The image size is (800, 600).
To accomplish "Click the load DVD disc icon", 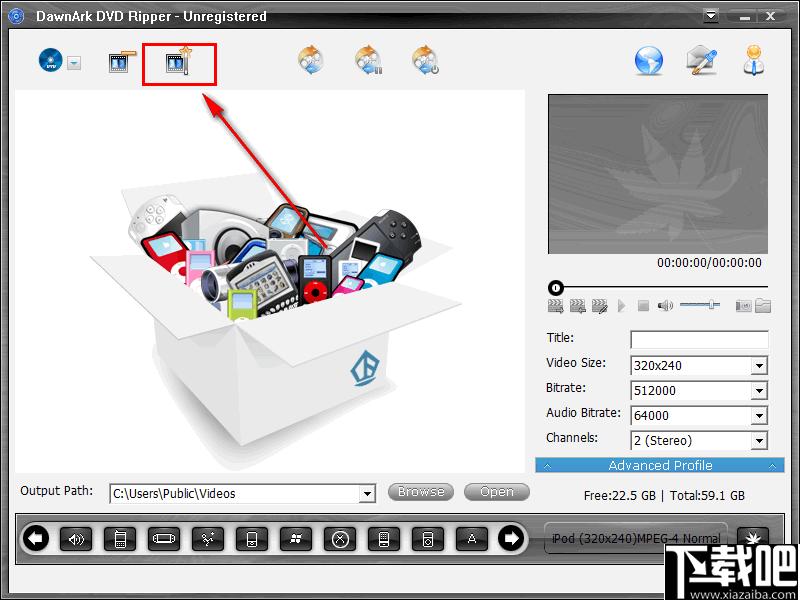I will coord(50,61).
